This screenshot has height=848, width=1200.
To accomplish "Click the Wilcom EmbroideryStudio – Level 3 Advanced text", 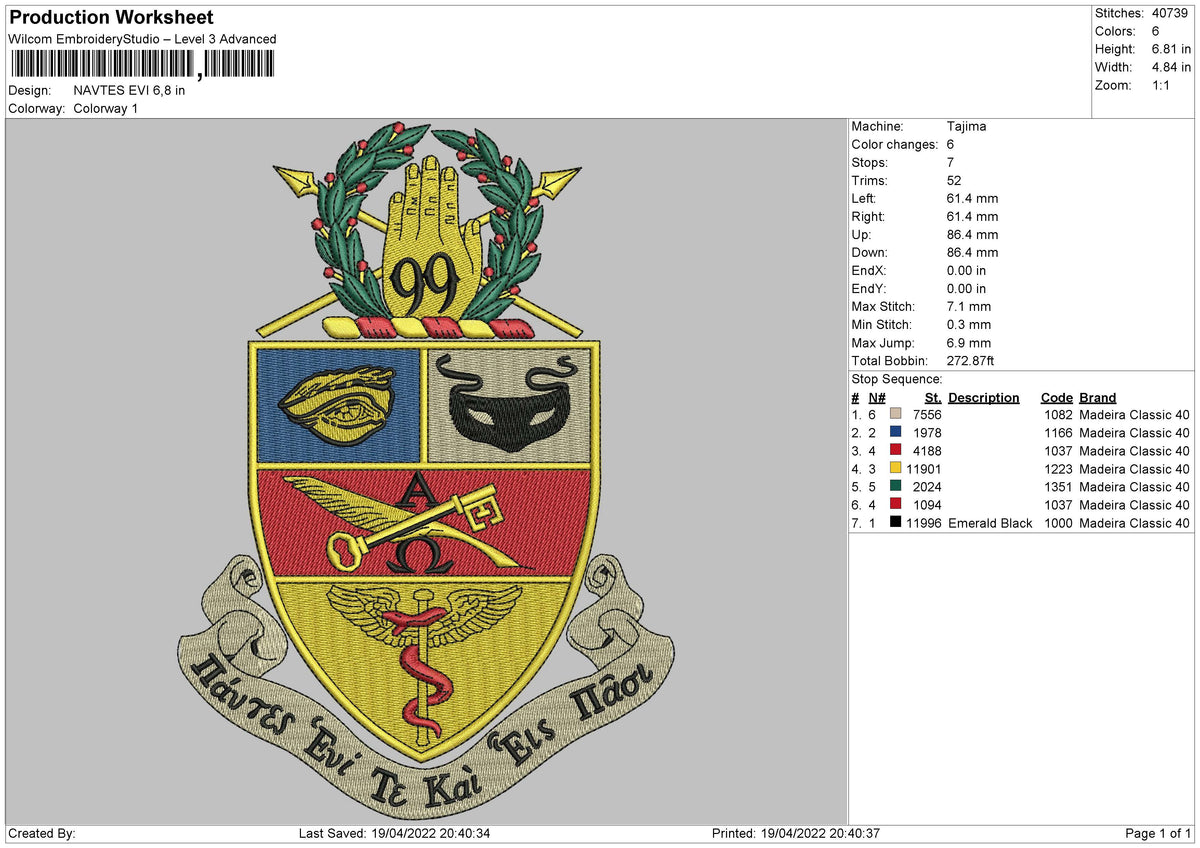I will tap(142, 39).
